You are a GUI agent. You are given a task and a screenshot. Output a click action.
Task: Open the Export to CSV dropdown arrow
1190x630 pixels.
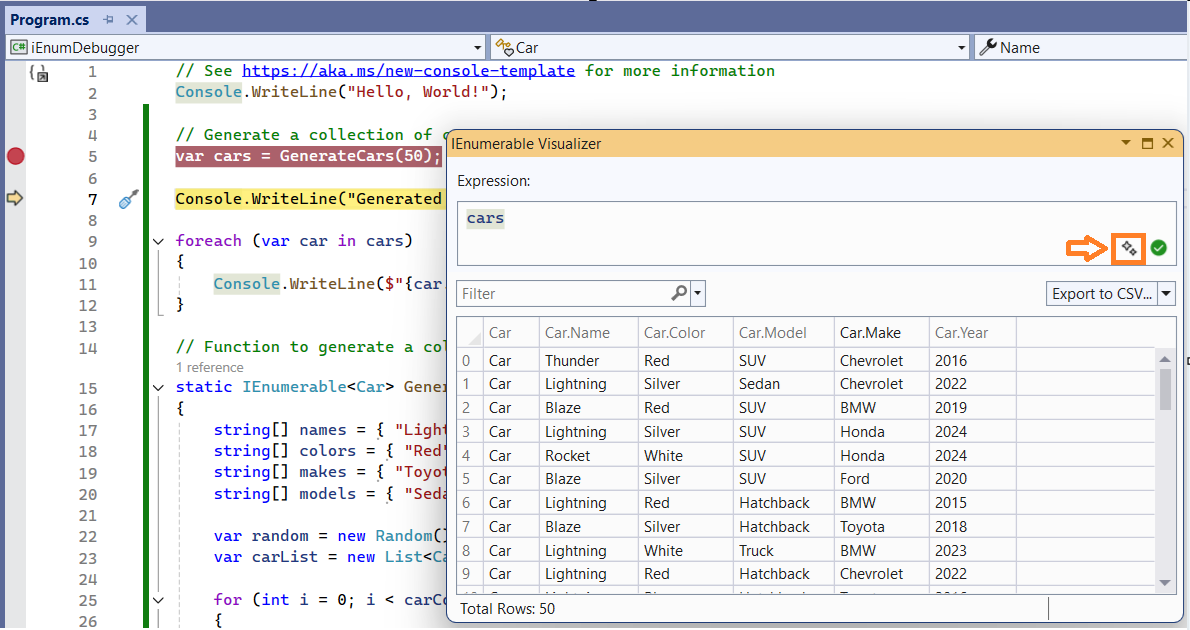coord(1166,294)
